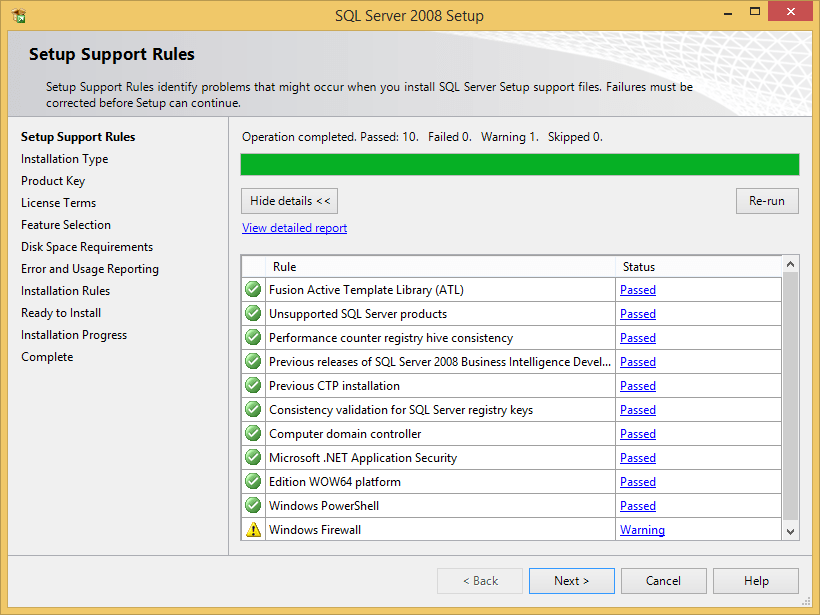Screen dimensions: 820x615
Task: Select Installation Progress step in sidebar
Action: pyautogui.click(x=74, y=335)
